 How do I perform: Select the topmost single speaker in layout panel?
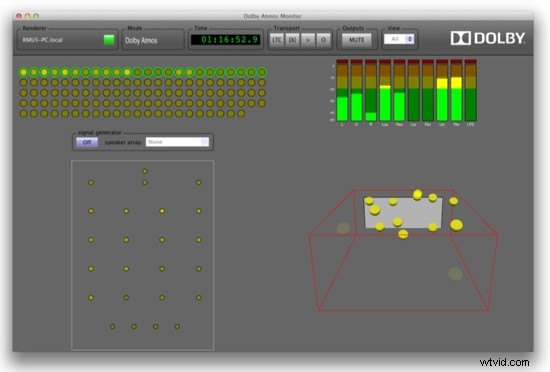pos(145,171)
